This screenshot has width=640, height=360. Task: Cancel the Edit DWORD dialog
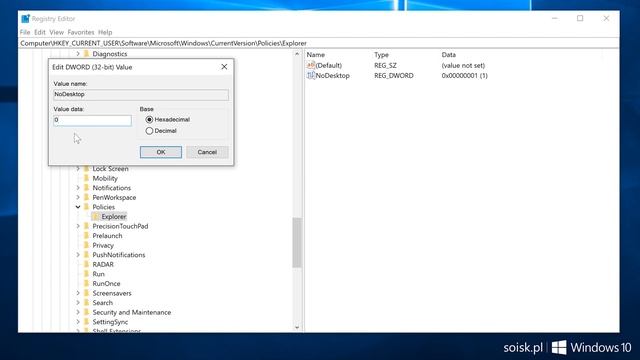pos(207,152)
